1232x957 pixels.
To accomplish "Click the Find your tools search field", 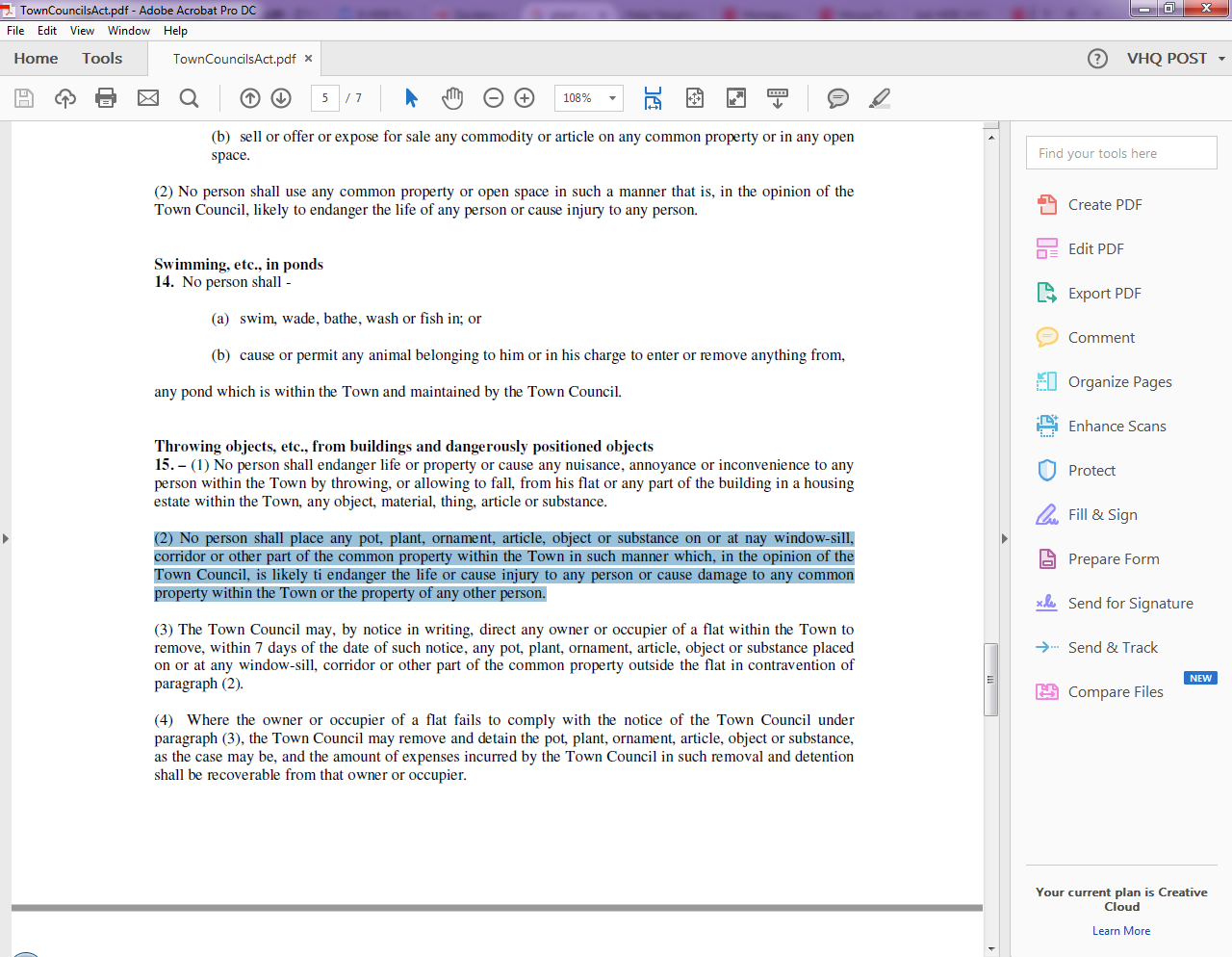I will point(1121,153).
